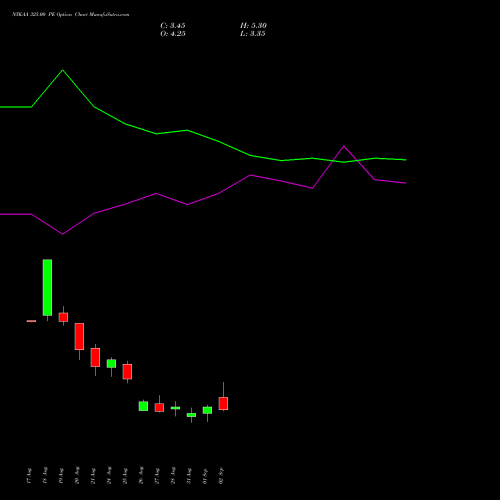Select the green candle for 24 Aug
The width and height of the screenshot is (500, 500).
[x=111, y=364]
